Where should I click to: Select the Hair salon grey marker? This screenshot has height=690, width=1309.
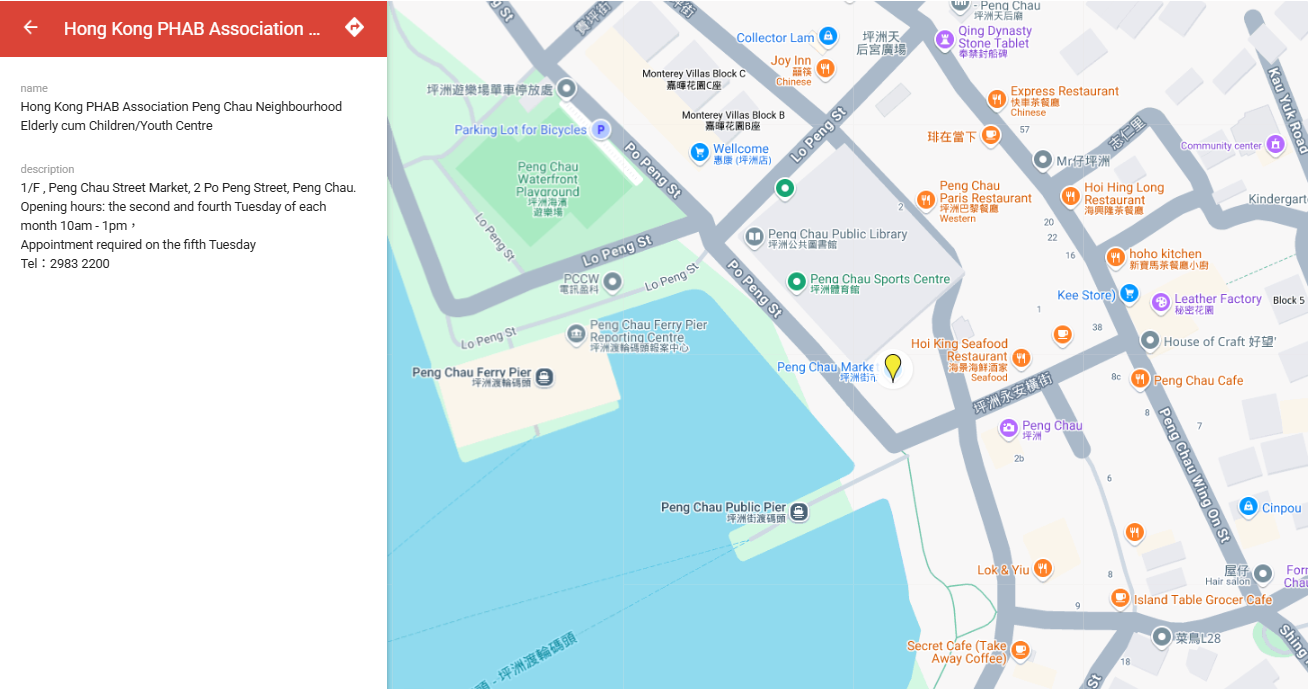click(x=1263, y=574)
